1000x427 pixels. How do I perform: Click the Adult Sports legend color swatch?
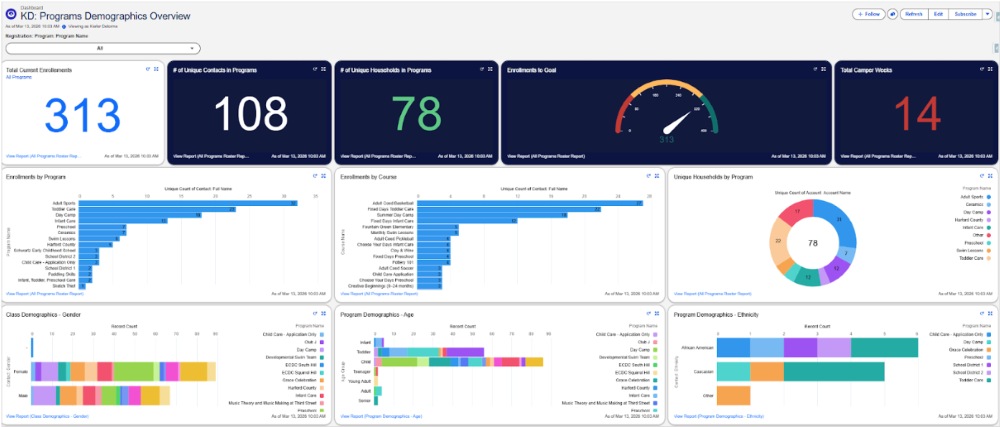point(988,196)
